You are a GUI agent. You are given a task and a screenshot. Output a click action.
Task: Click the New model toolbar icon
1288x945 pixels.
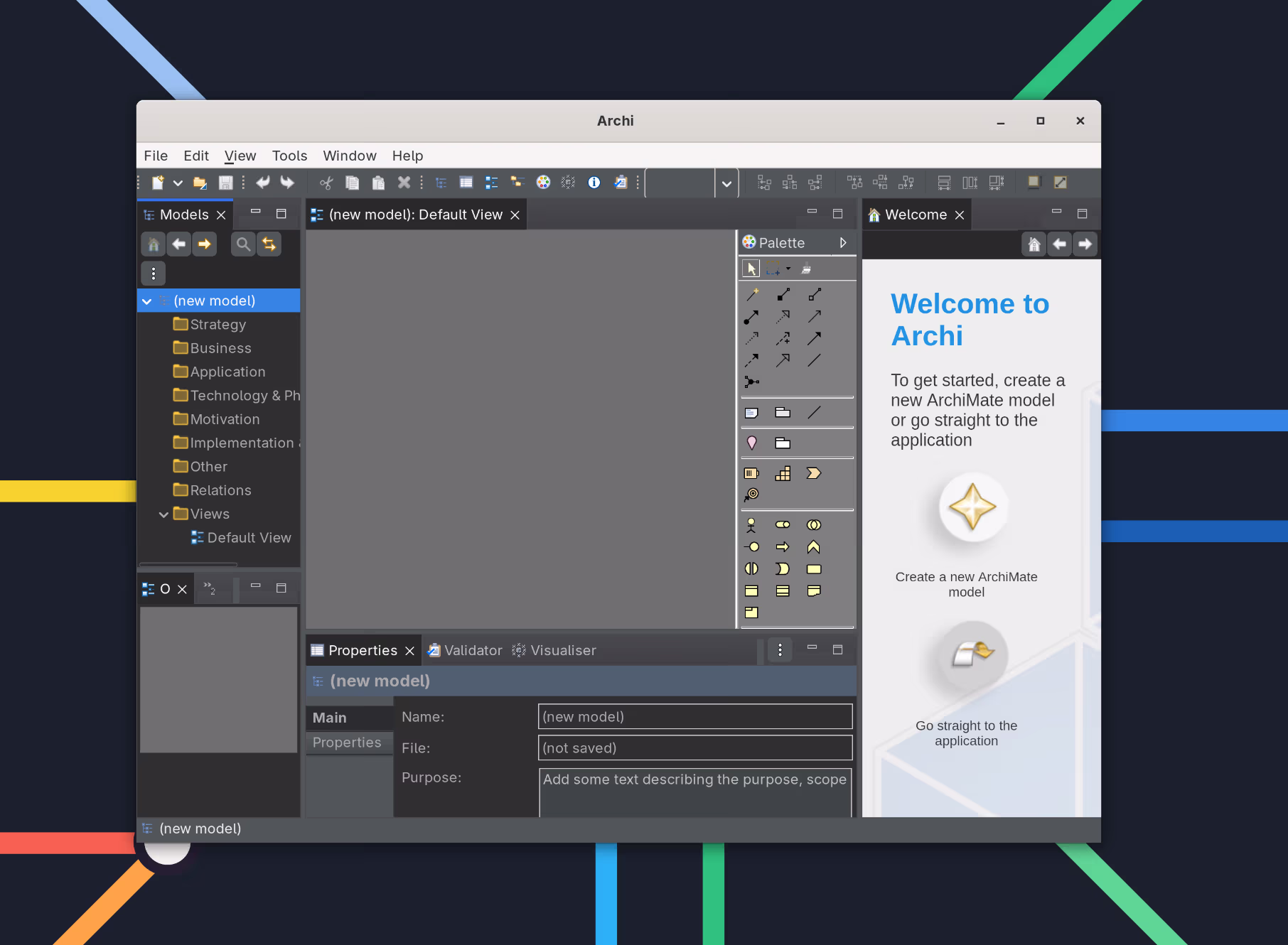pos(158,183)
